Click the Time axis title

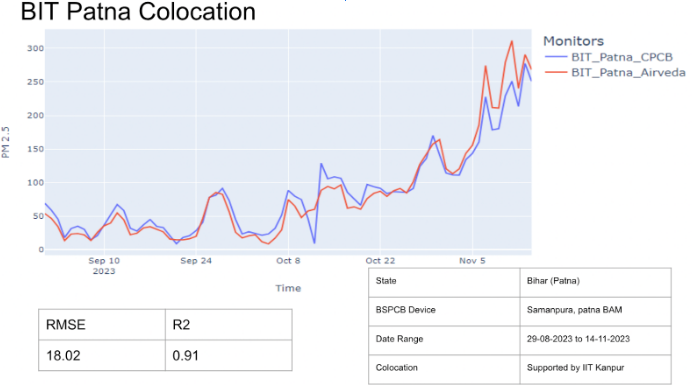click(288, 288)
